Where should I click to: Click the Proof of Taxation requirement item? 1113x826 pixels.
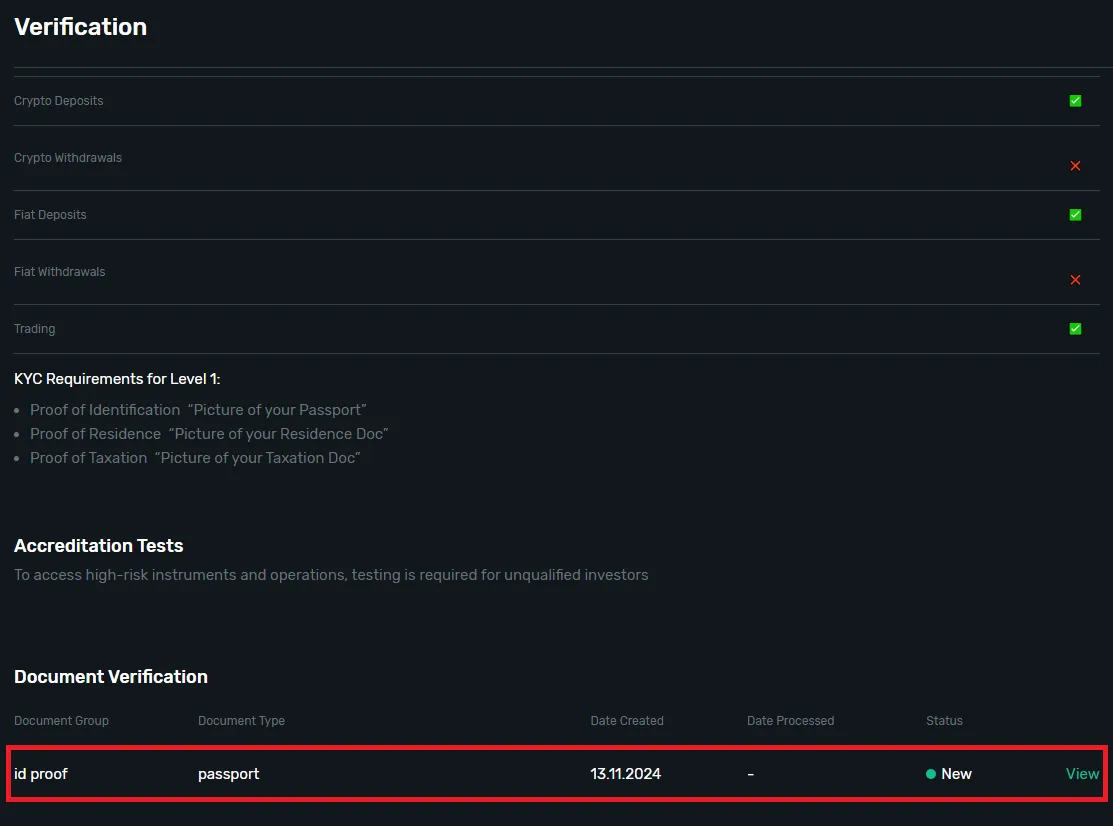195,458
